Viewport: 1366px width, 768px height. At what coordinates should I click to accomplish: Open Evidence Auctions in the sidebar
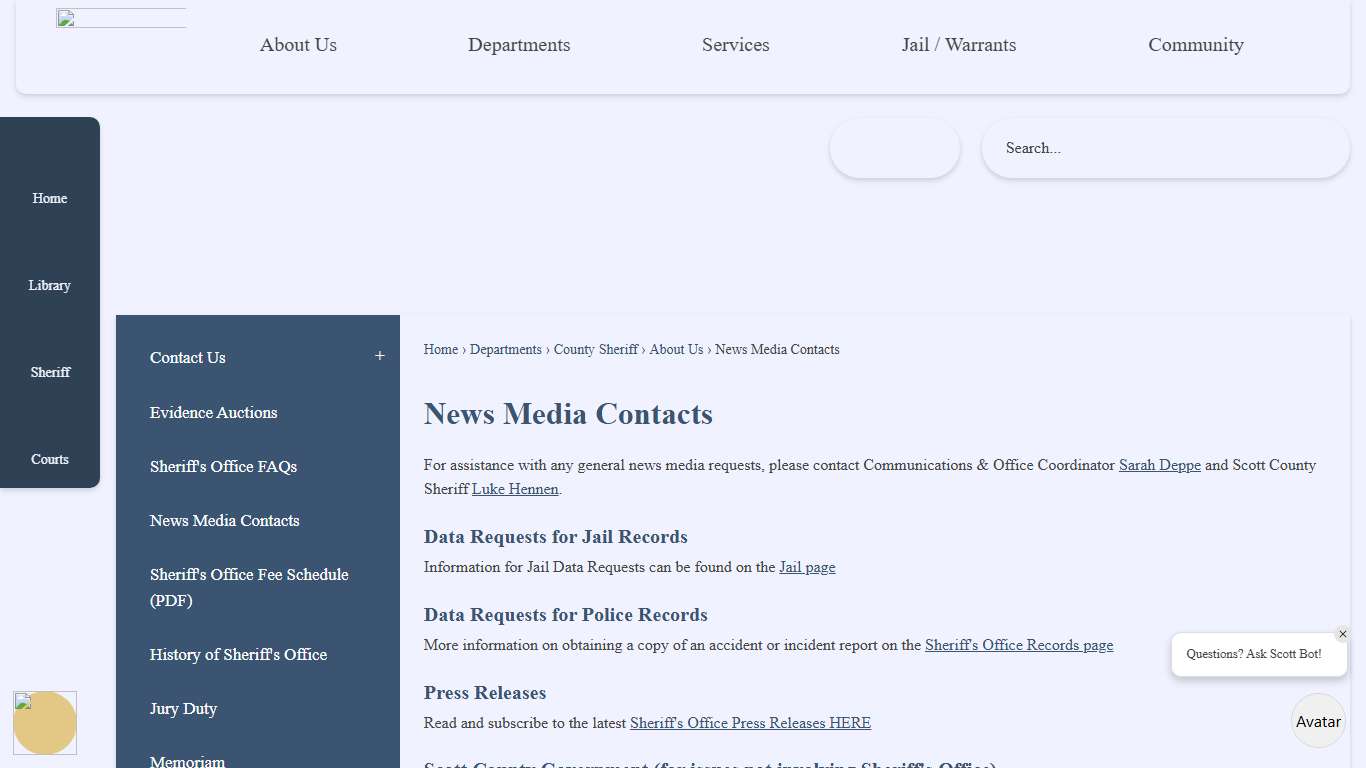[213, 412]
